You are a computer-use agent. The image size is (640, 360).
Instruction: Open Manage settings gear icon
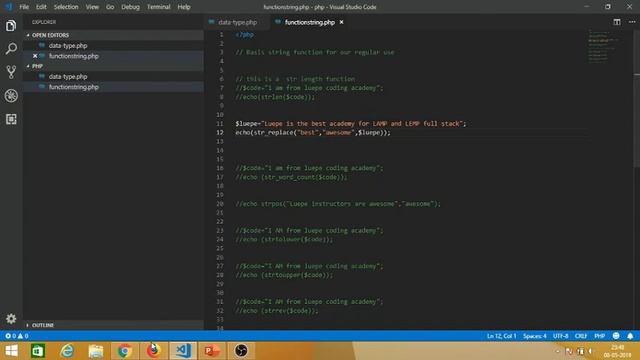[x=11, y=318]
